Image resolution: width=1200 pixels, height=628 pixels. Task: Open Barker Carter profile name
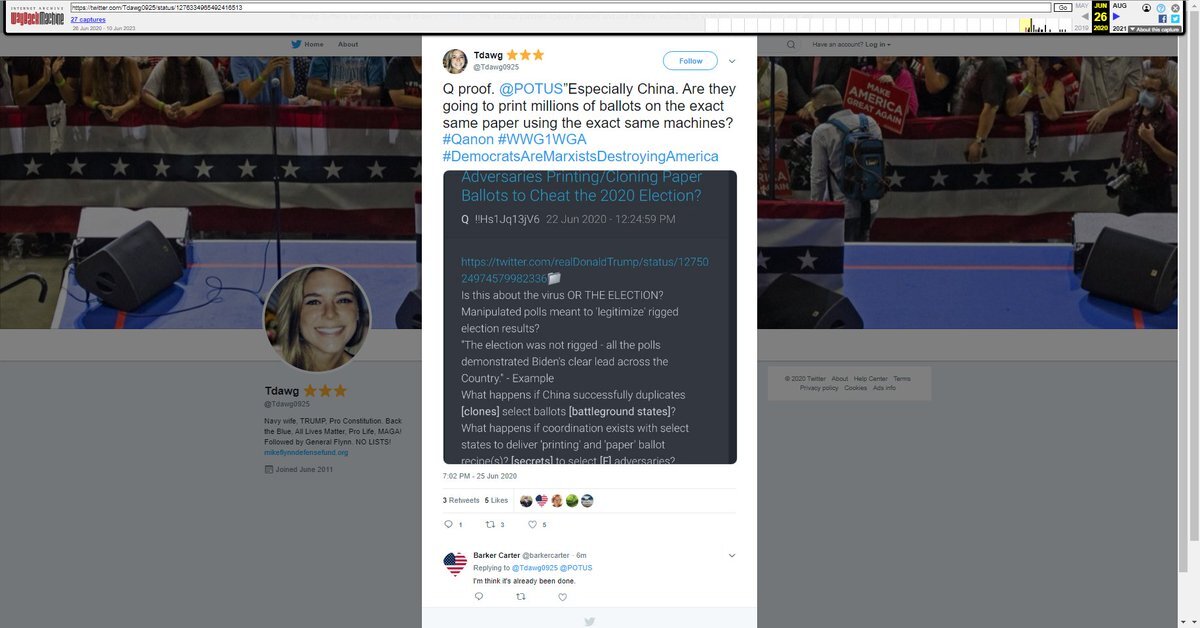point(496,555)
